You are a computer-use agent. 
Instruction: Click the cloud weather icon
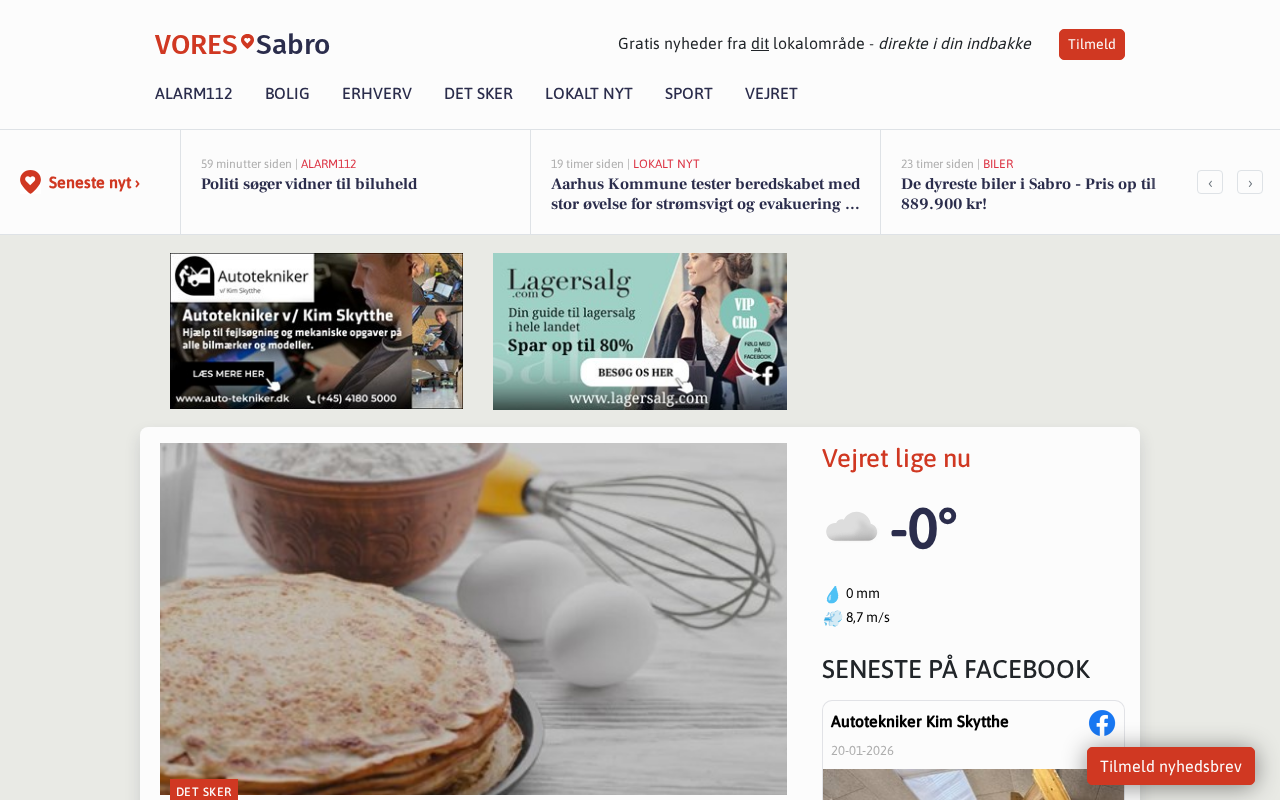click(x=851, y=527)
